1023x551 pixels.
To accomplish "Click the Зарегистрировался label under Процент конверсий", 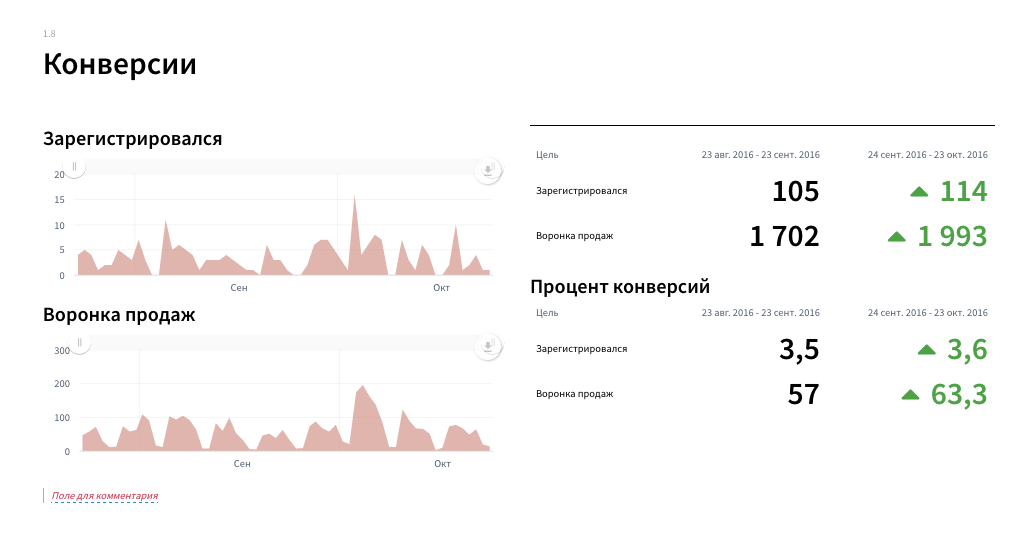I will 581,349.
